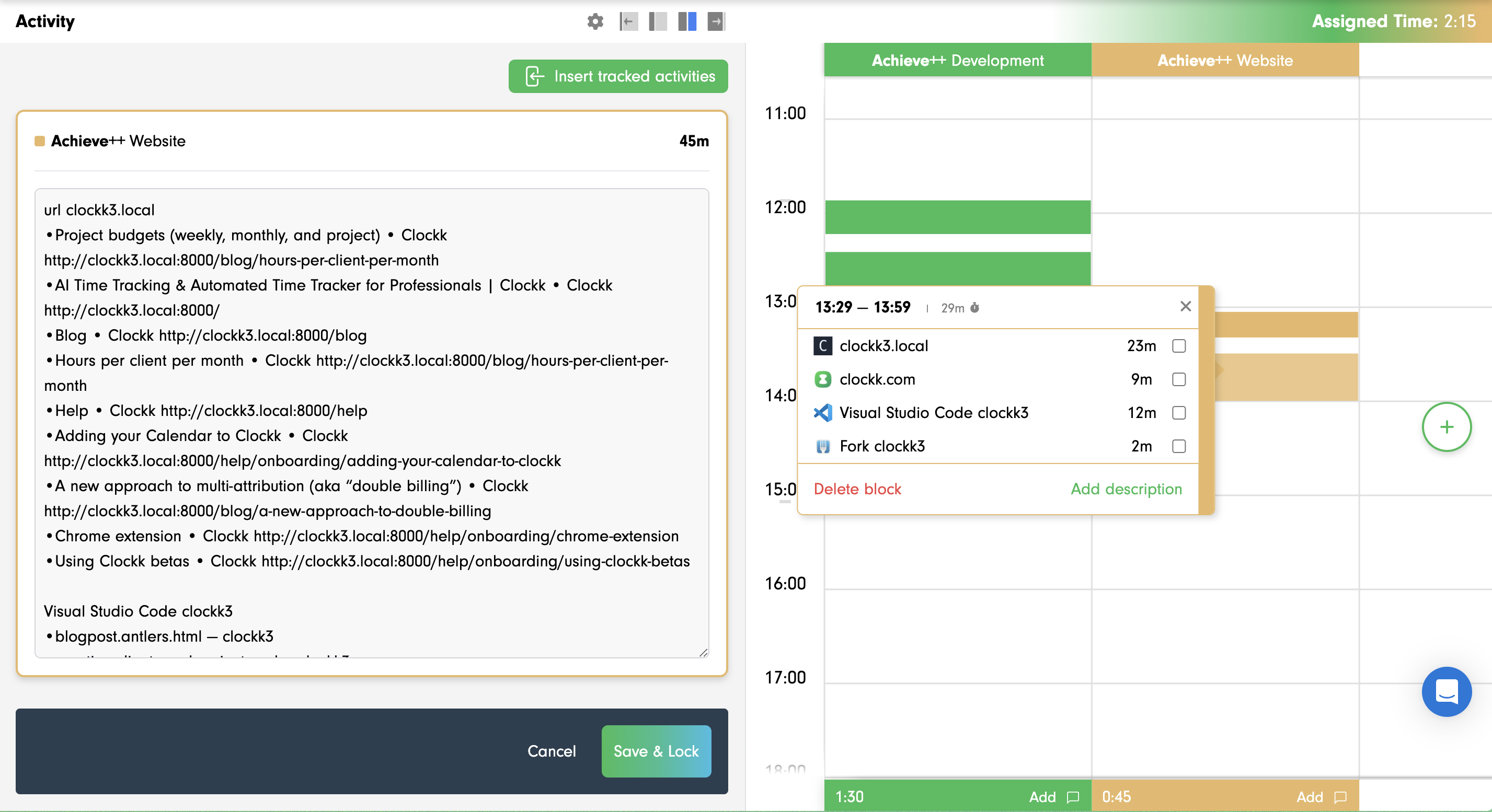Open the blue chat support widget
This screenshot has height=812, width=1492.
coord(1446,692)
